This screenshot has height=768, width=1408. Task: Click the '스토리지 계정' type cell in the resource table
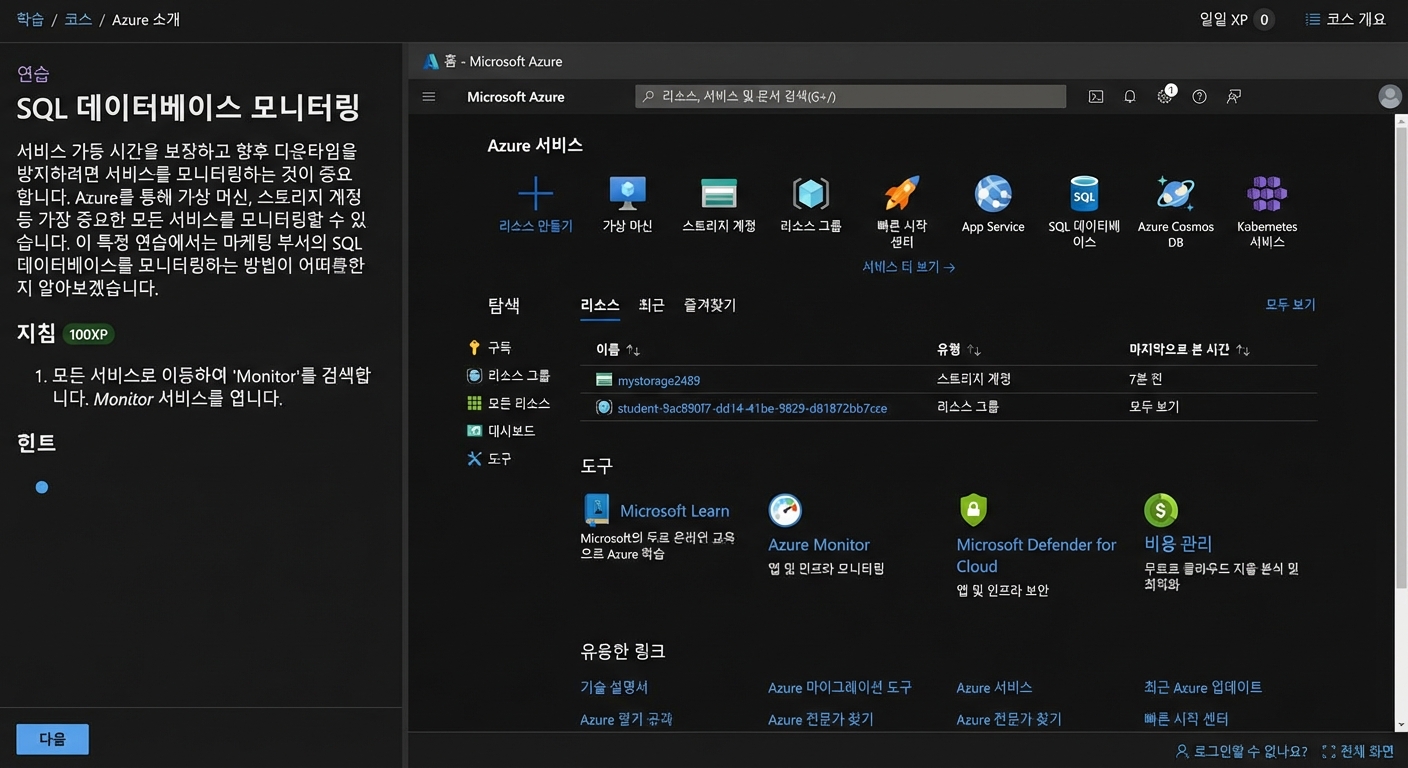coord(974,380)
